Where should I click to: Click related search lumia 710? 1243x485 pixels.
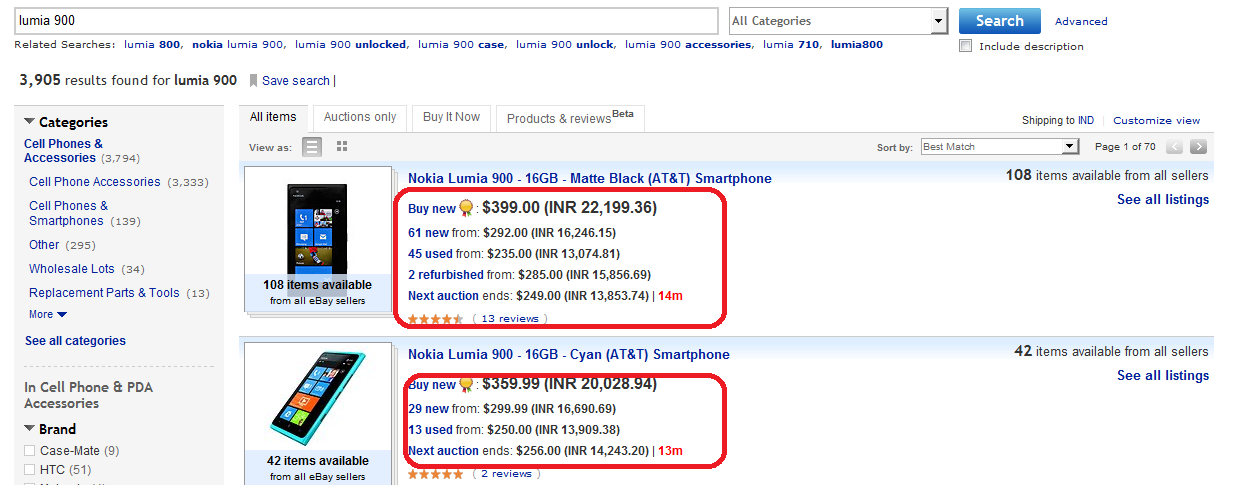(791, 45)
